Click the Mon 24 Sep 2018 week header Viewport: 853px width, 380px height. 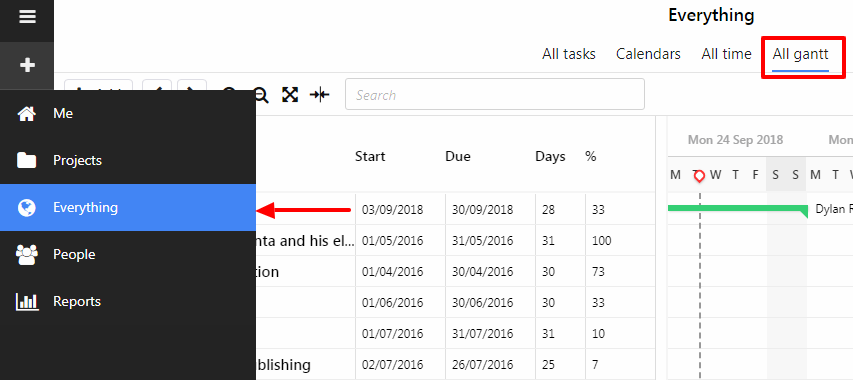[735, 140]
